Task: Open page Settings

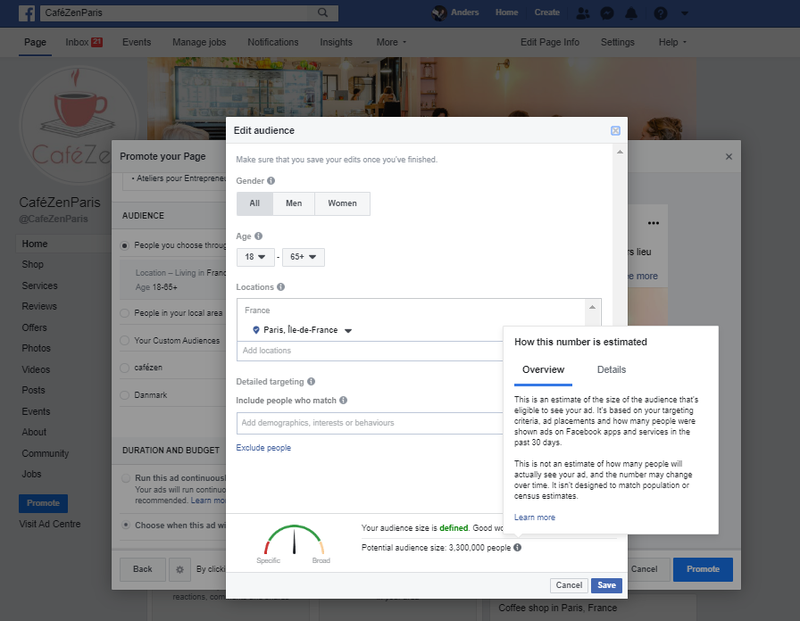Action: [617, 42]
